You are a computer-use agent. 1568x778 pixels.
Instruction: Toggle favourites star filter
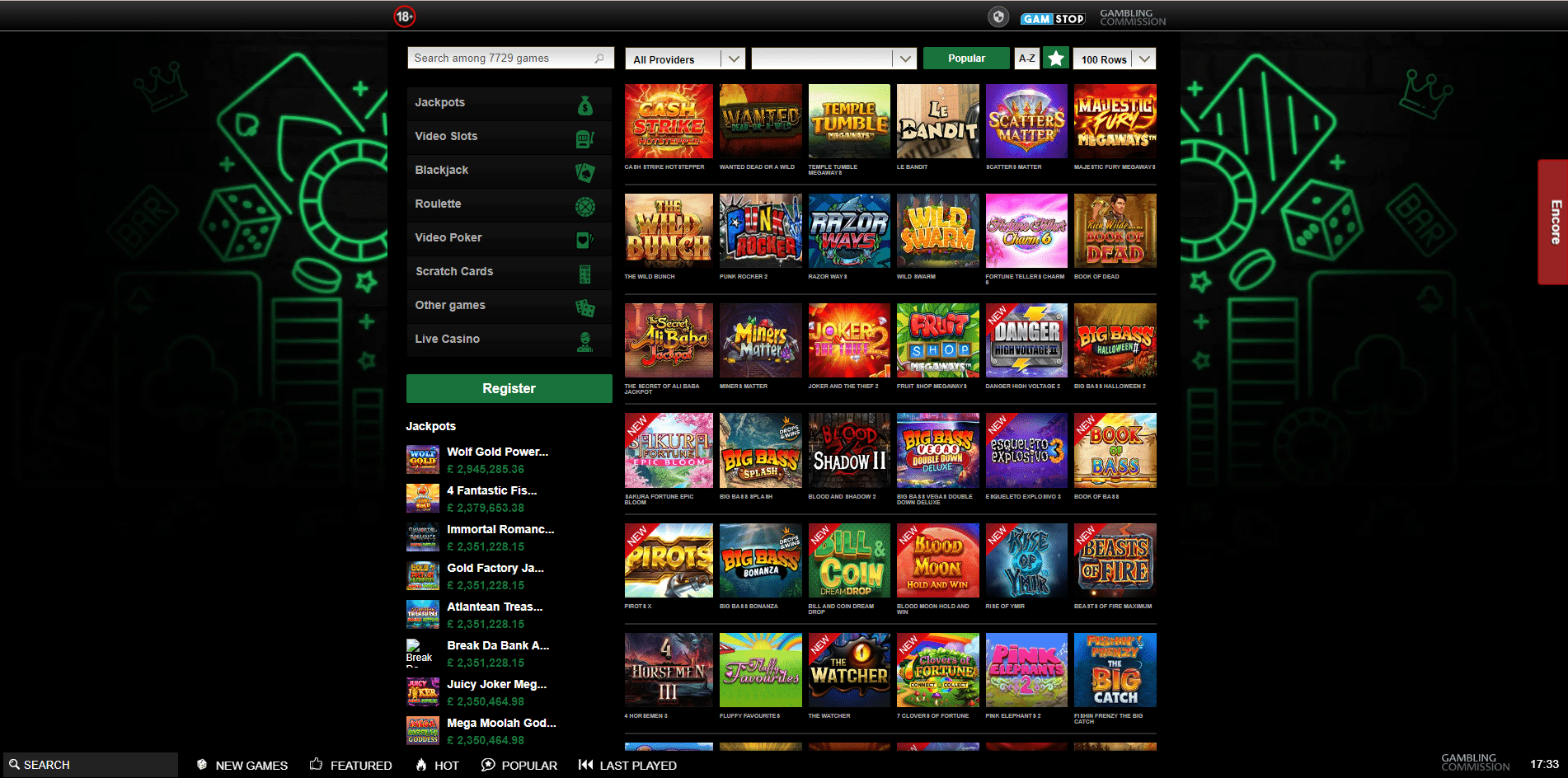1056,59
